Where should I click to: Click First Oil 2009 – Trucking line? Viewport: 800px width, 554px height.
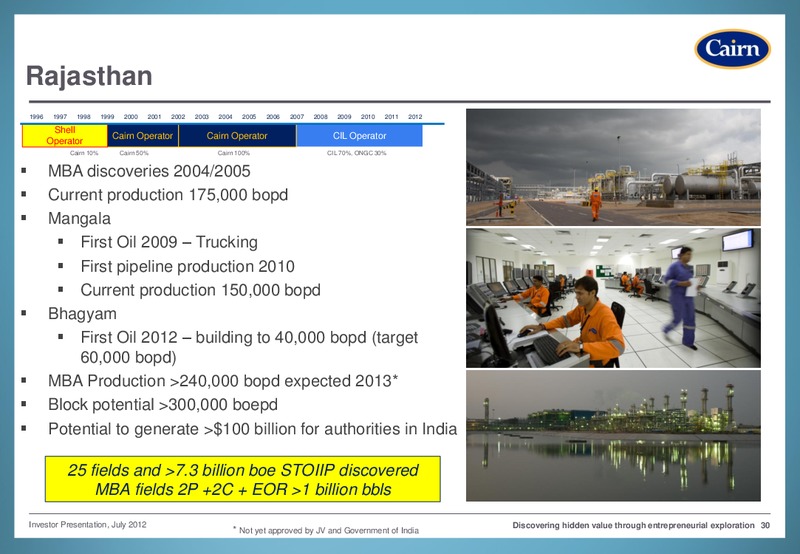tap(169, 242)
